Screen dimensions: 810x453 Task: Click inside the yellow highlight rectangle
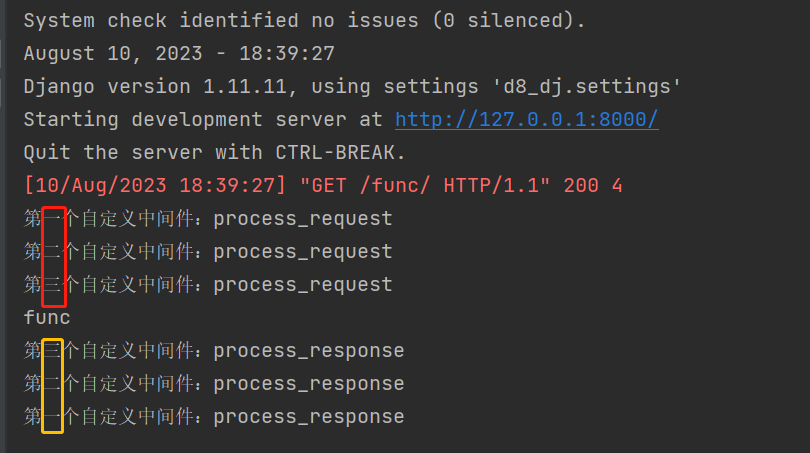click(x=53, y=386)
